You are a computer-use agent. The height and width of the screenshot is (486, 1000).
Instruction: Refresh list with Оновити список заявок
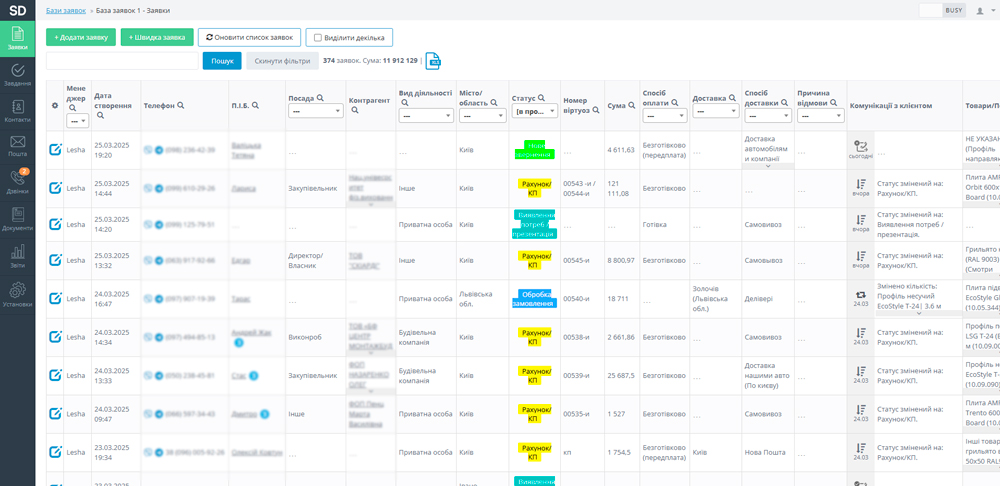[249, 38]
